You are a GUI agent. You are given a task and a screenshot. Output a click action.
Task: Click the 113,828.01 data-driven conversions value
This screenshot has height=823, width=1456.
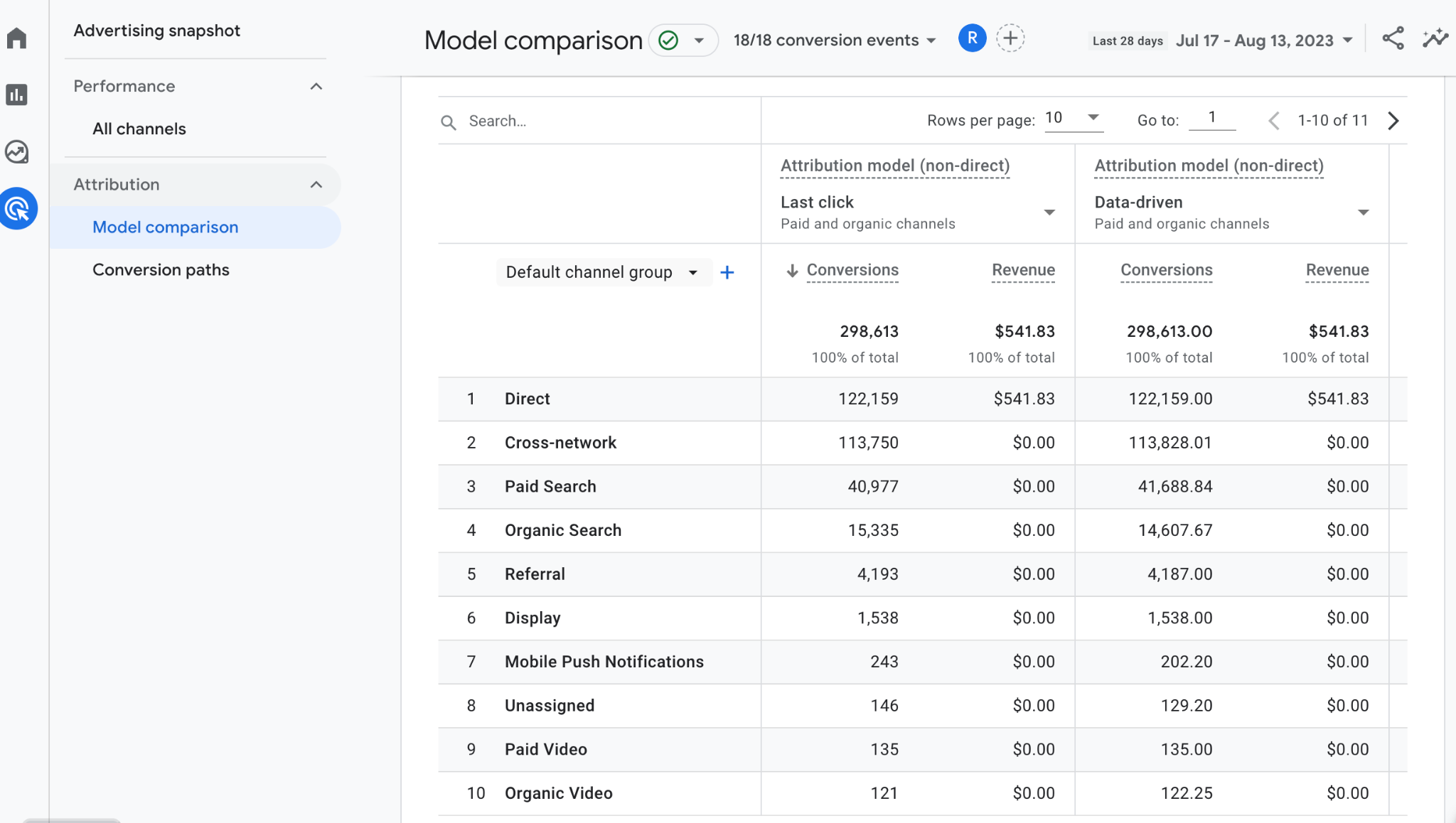click(x=1170, y=443)
